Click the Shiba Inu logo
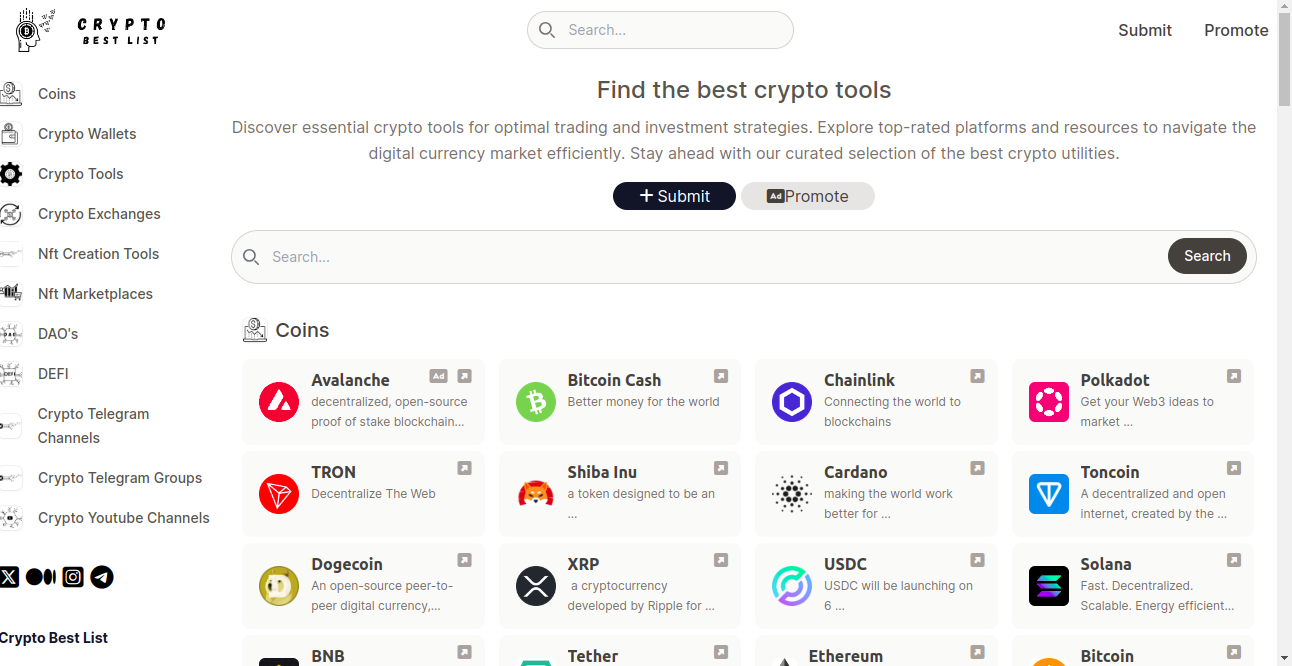Viewport: 1292px width, 666px height. (536, 494)
